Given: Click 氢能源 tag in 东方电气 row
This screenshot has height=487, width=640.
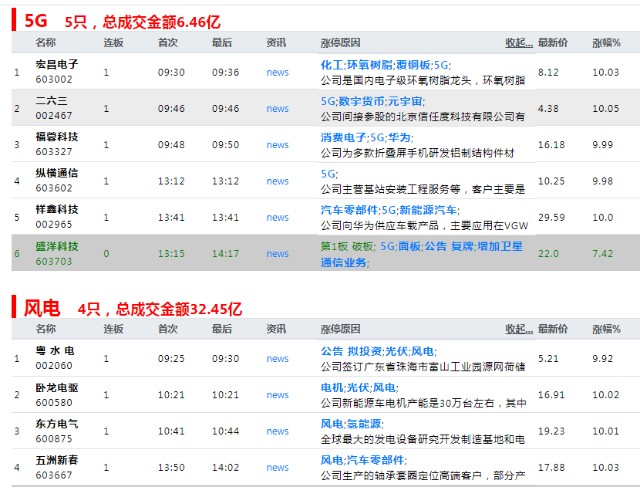Looking at the screenshot, I should pyautogui.click(x=364, y=424).
